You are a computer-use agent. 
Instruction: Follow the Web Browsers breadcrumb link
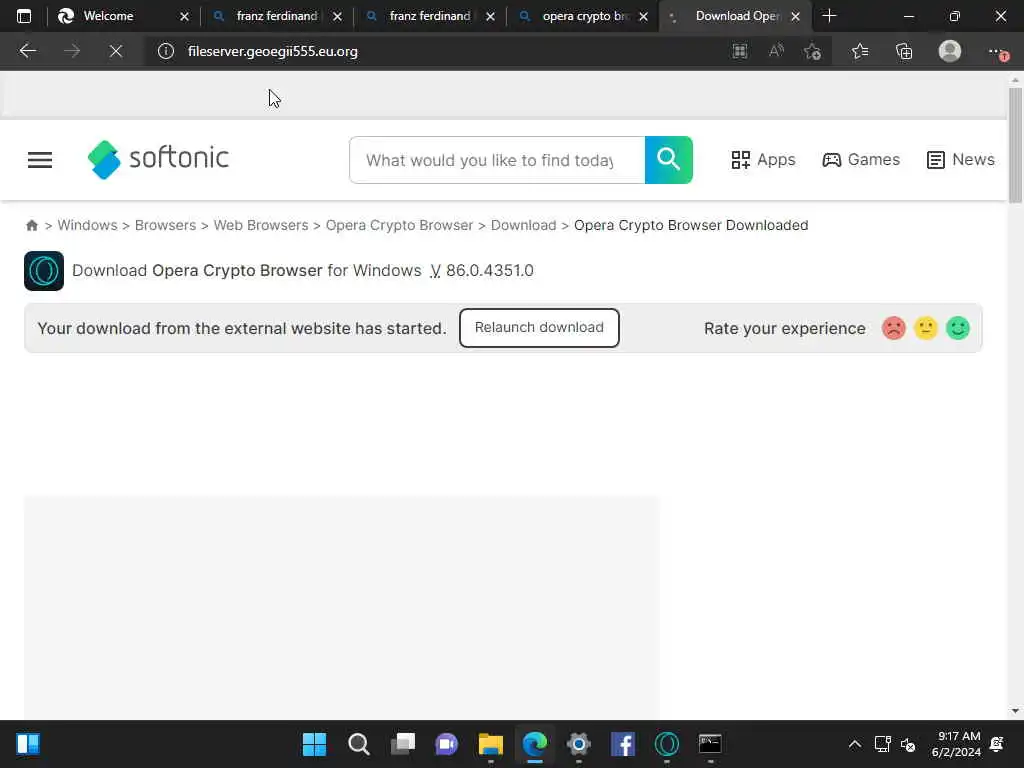(x=261, y=225)
